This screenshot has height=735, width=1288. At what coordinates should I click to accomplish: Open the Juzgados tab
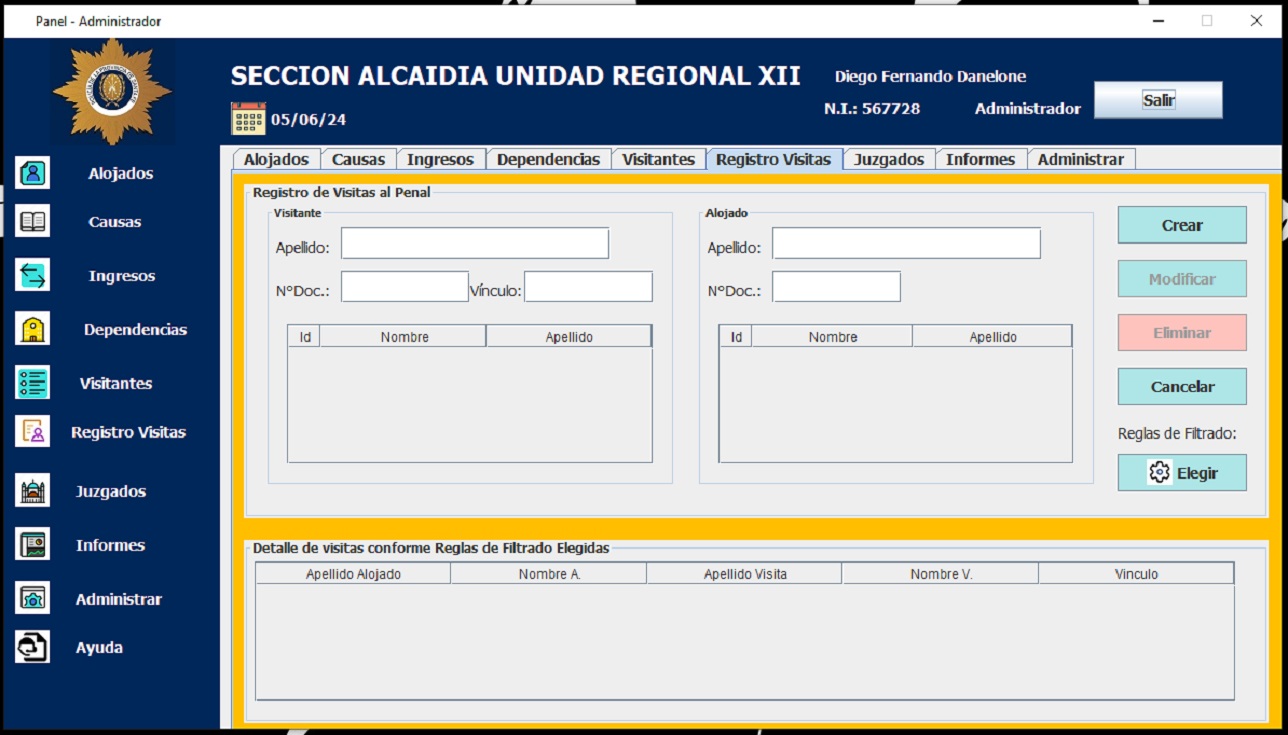[889, 159]
